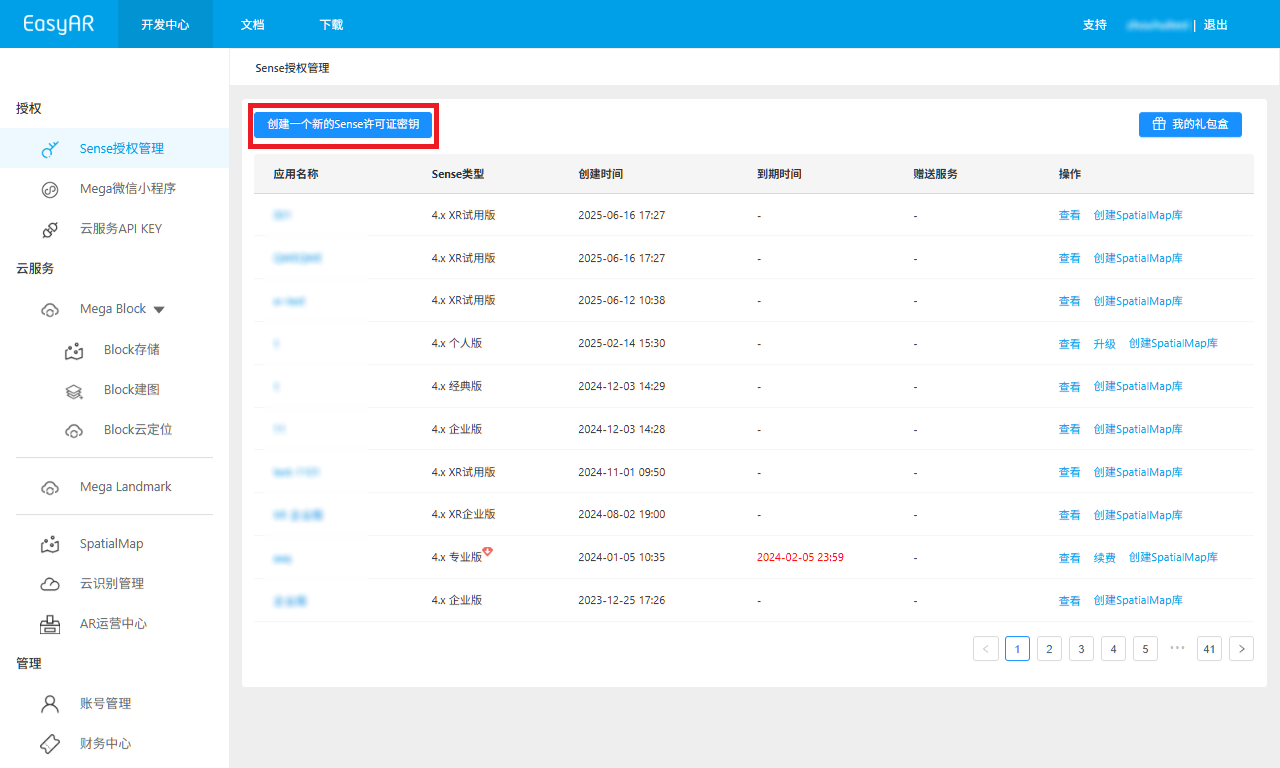Jump to page 41 in pagination
1280x768 pixels.
click(1210, 649)
